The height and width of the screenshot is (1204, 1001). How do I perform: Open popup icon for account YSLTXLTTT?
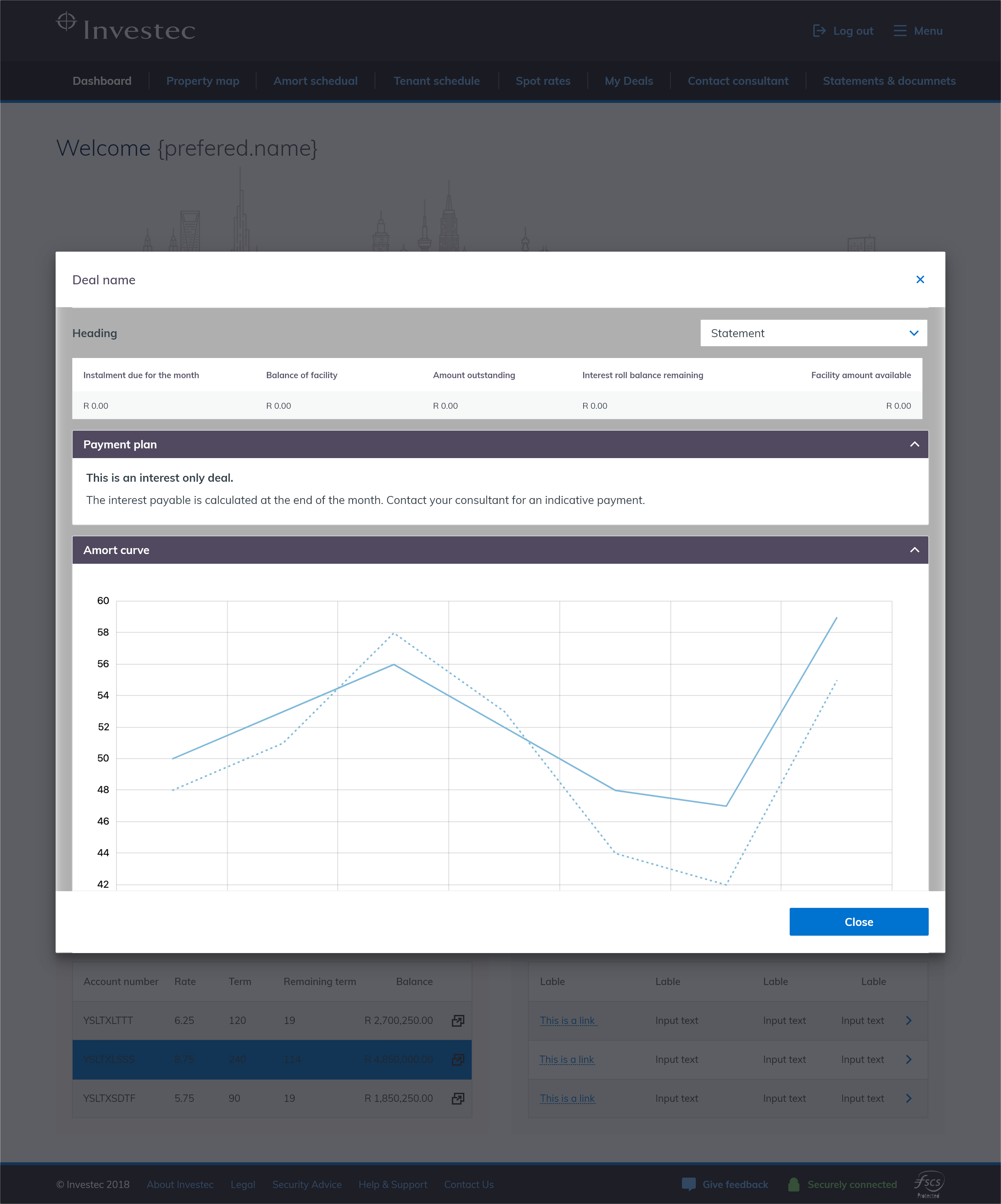[x=457, y=1020]
